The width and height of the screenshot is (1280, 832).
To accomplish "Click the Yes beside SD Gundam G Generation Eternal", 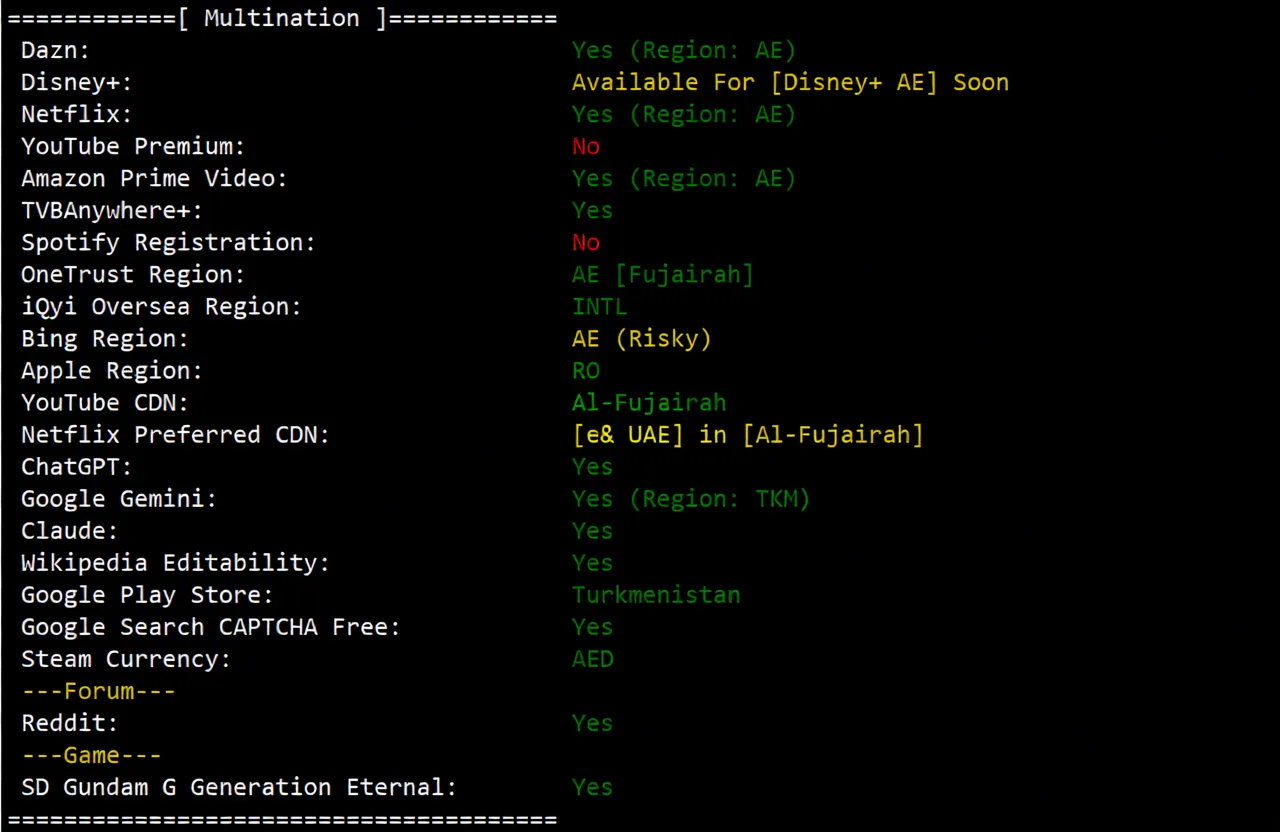I will tap(593, 787).
